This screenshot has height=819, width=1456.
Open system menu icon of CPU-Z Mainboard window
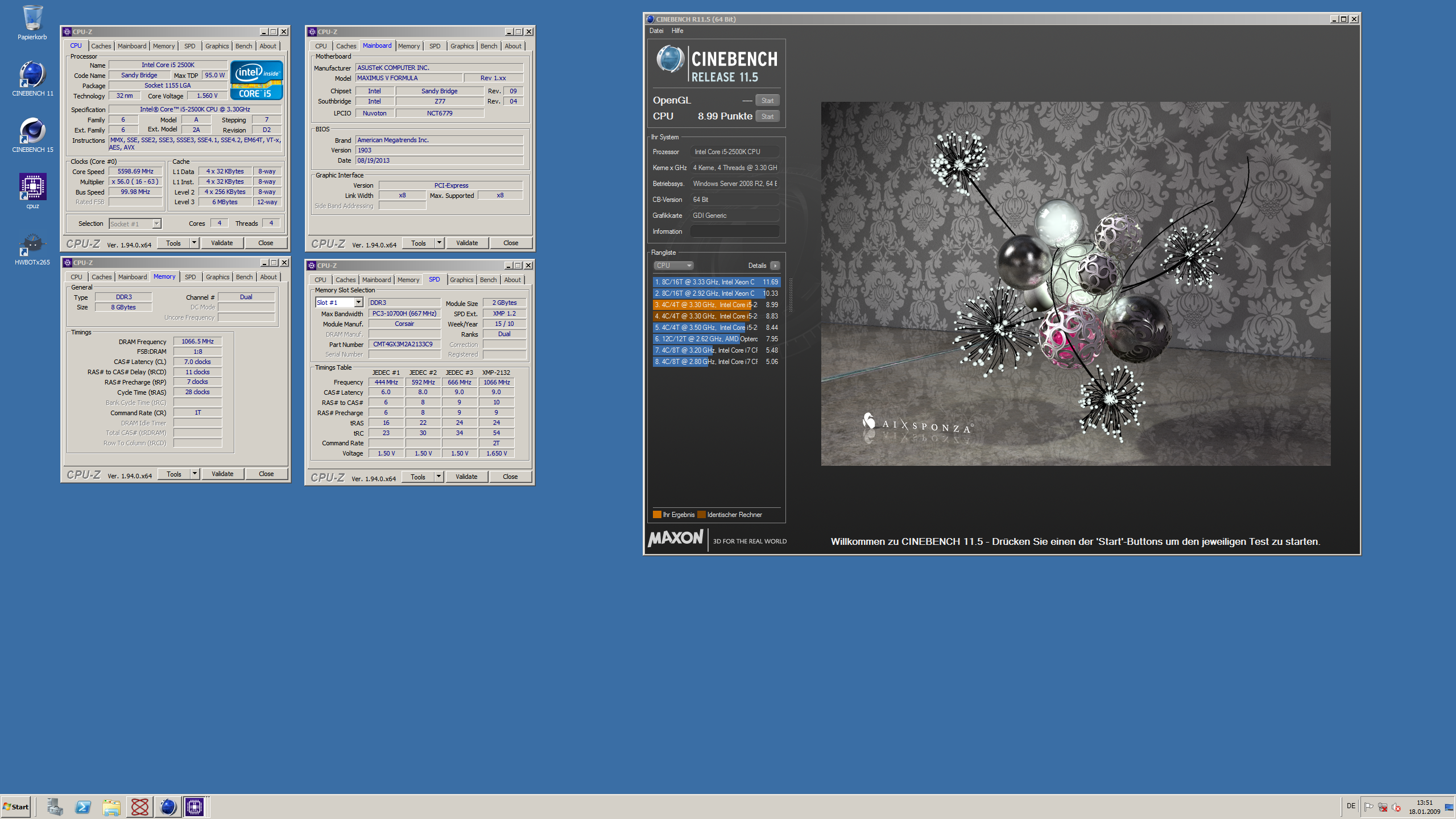[312, 32]
